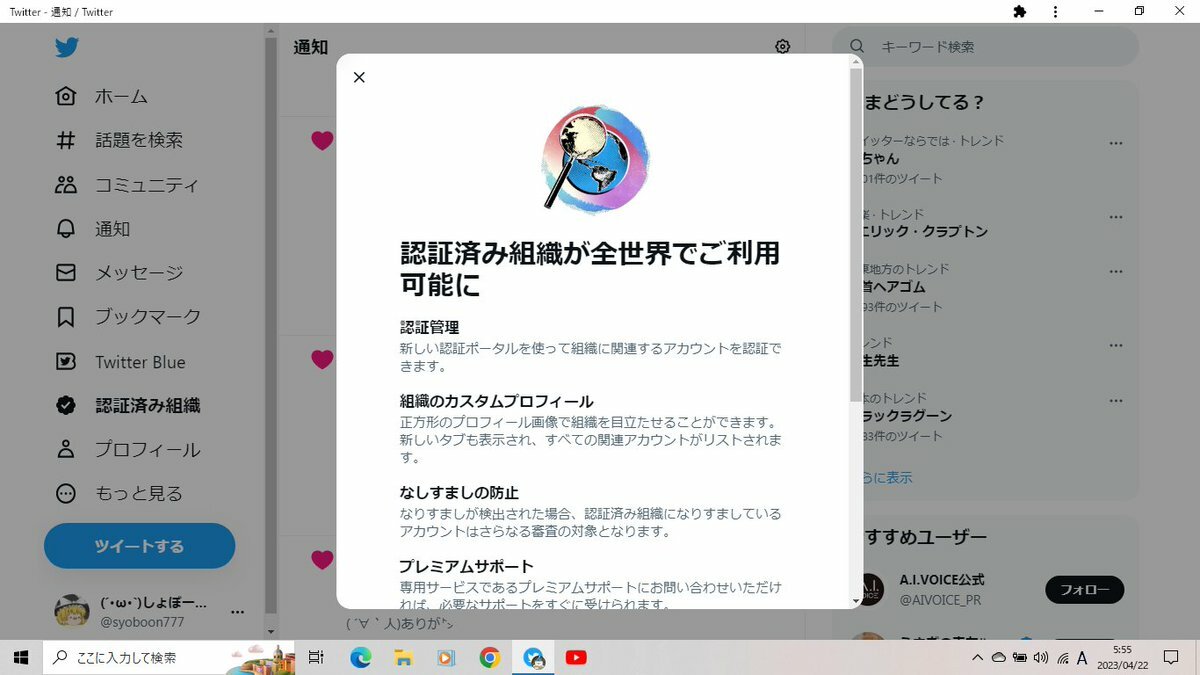This screenshot has height=675, width=1200.
Task: Click the 認証済み組織が全世界でご利用可能に title
Action: pyautogui.click(x=590, y=268)
